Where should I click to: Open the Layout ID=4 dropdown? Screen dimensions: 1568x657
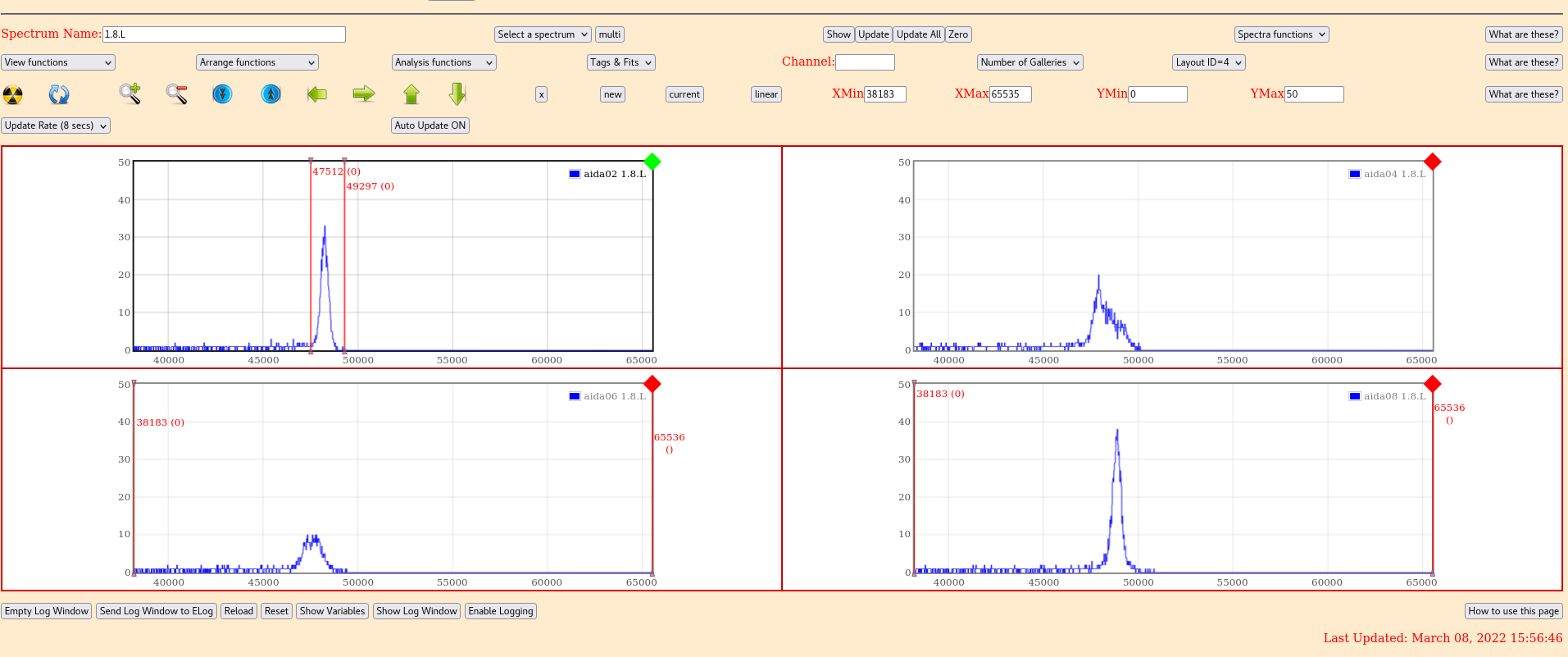click(1208, 62)
